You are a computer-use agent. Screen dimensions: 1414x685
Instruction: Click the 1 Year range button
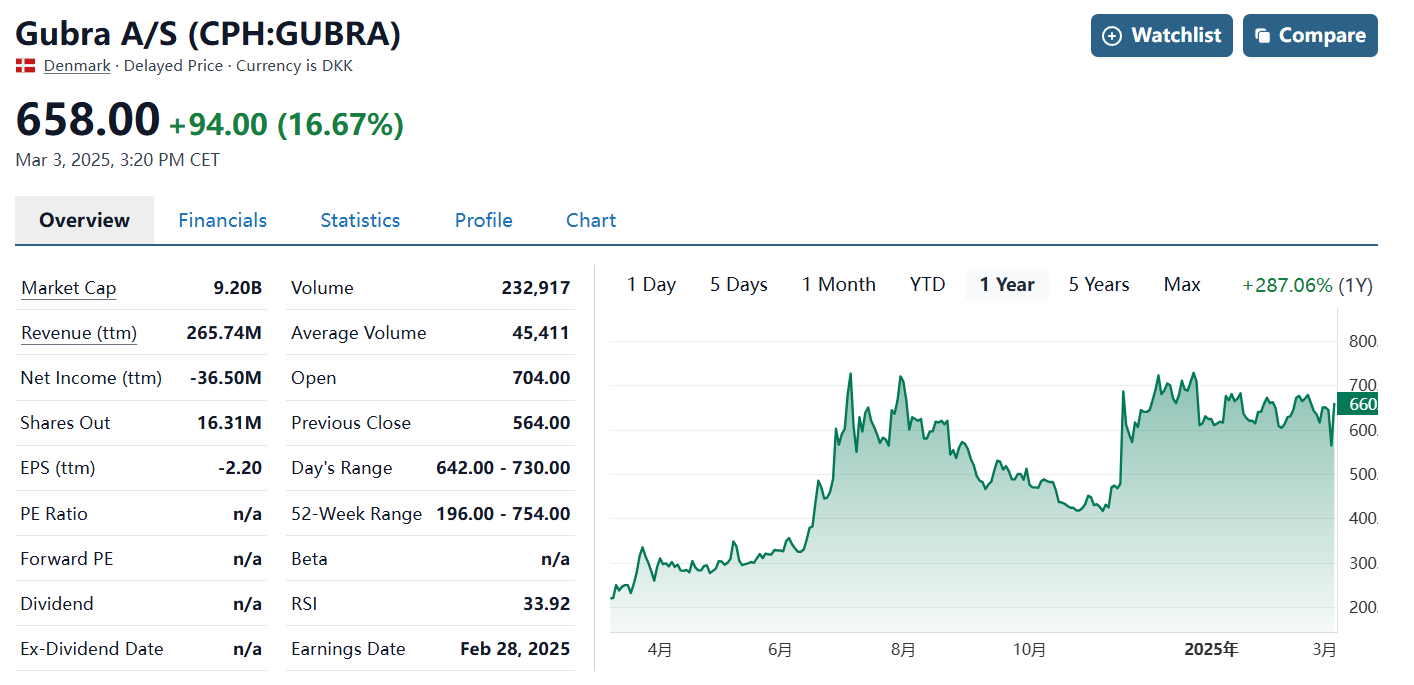[x=1006, y=285]
